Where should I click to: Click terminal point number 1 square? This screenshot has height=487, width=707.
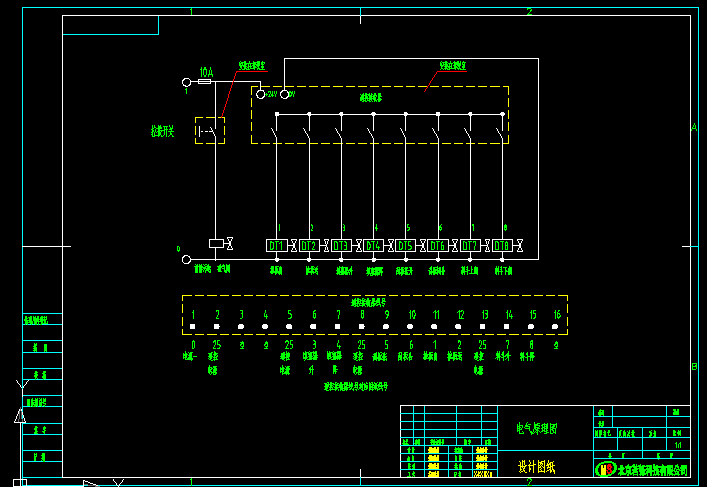[193, 327]
